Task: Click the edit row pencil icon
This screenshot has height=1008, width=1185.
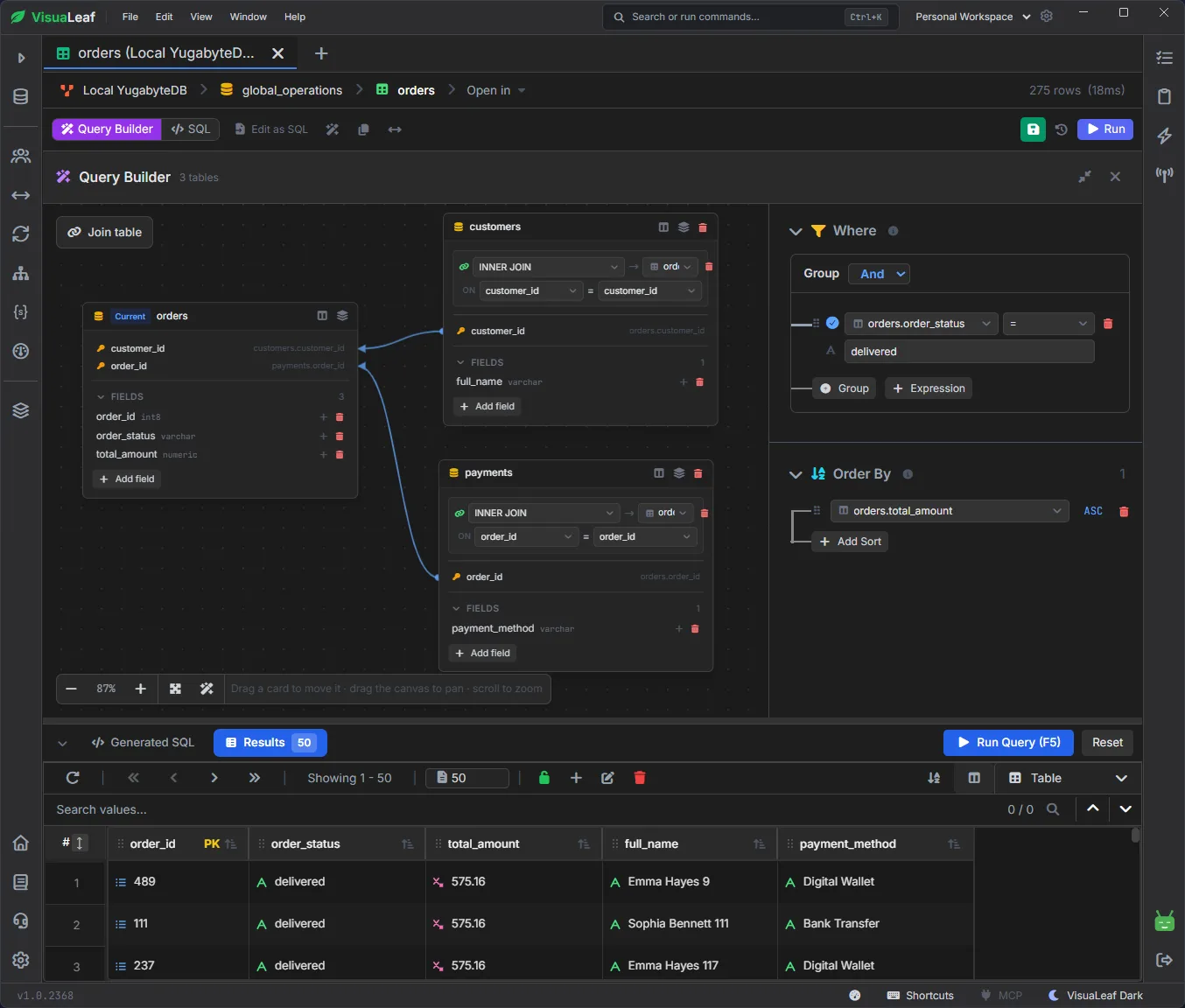Action: (x=607, y=778)
